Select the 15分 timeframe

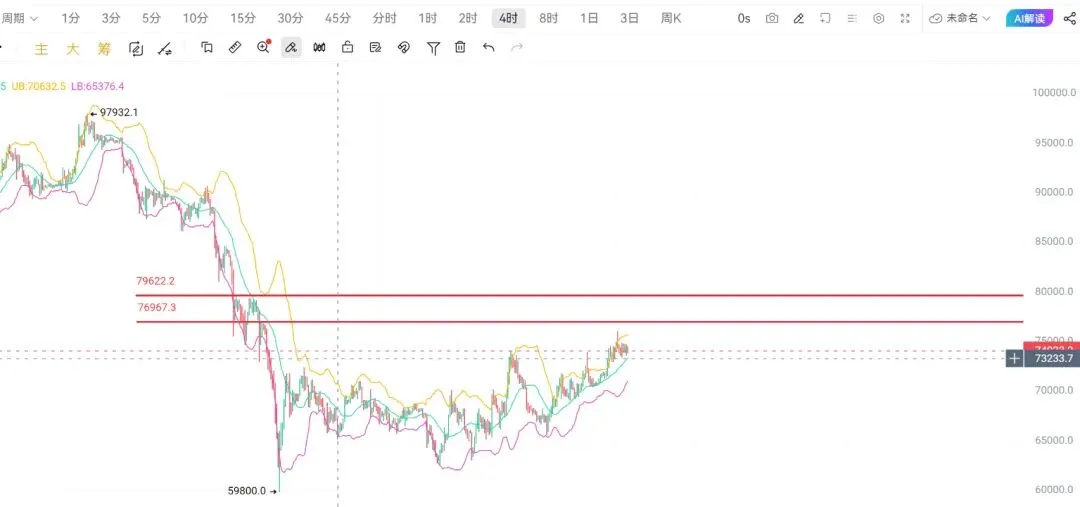(242, 19)
